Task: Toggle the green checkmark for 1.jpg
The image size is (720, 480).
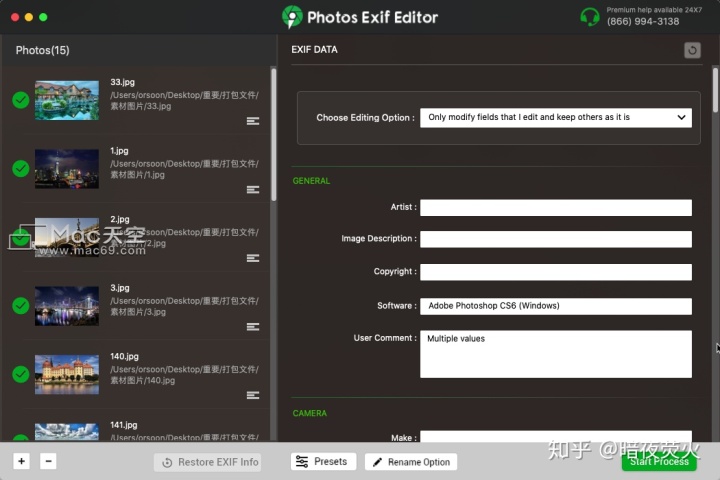Action: [x=21, y=169]
